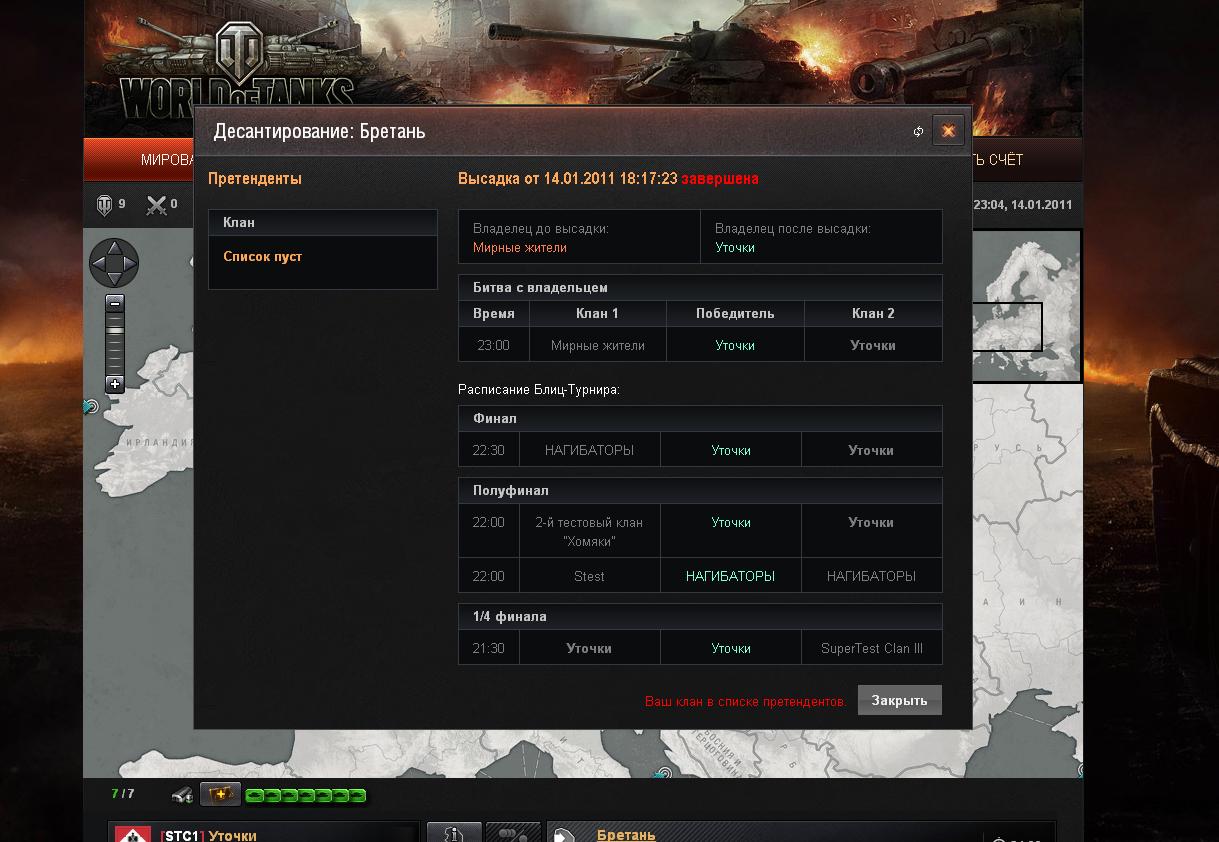This screenshot has width=1219, height=842.
Task: Click the Клан column header in Претенденты
Action: coord(323,223)
